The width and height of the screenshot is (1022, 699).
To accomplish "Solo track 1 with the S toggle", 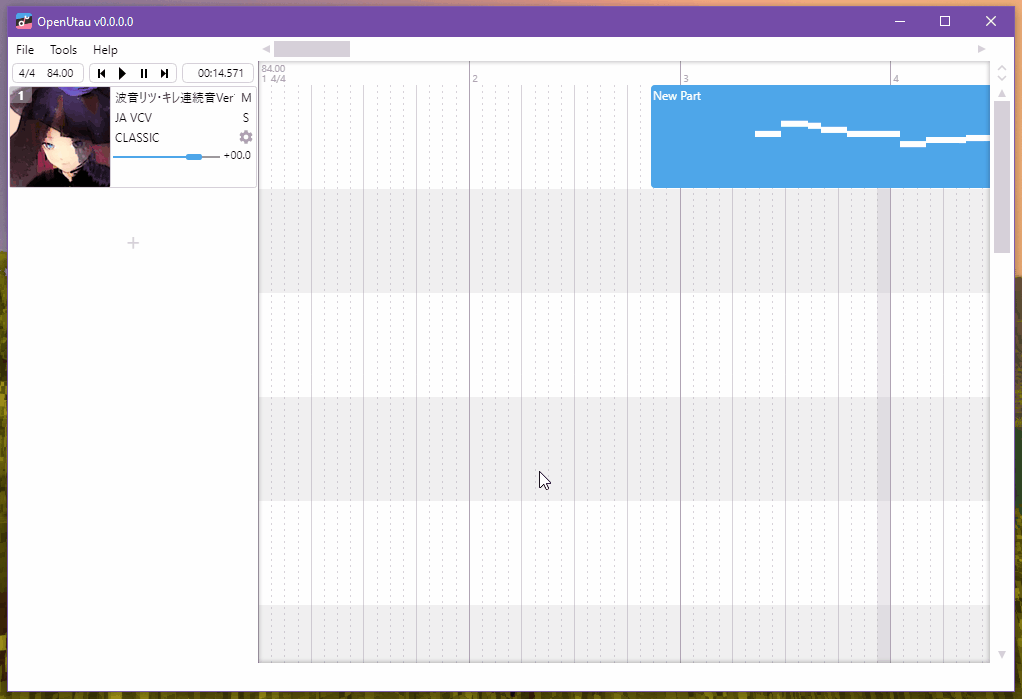I will click(x=246, y=117).
